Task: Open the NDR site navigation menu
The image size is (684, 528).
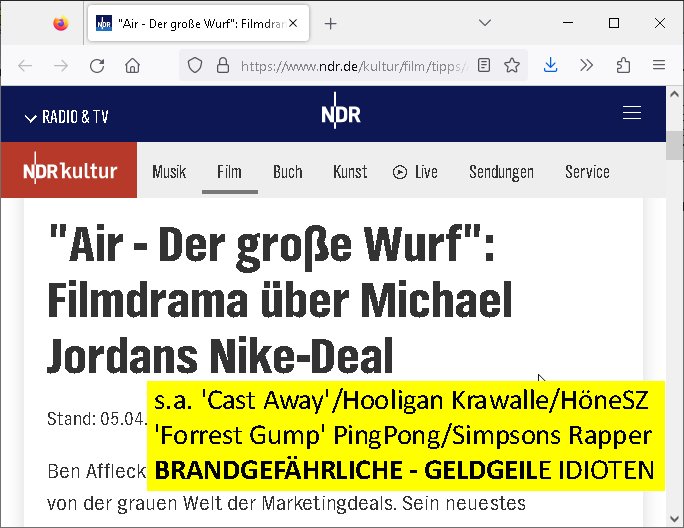Action: (632, 113)
